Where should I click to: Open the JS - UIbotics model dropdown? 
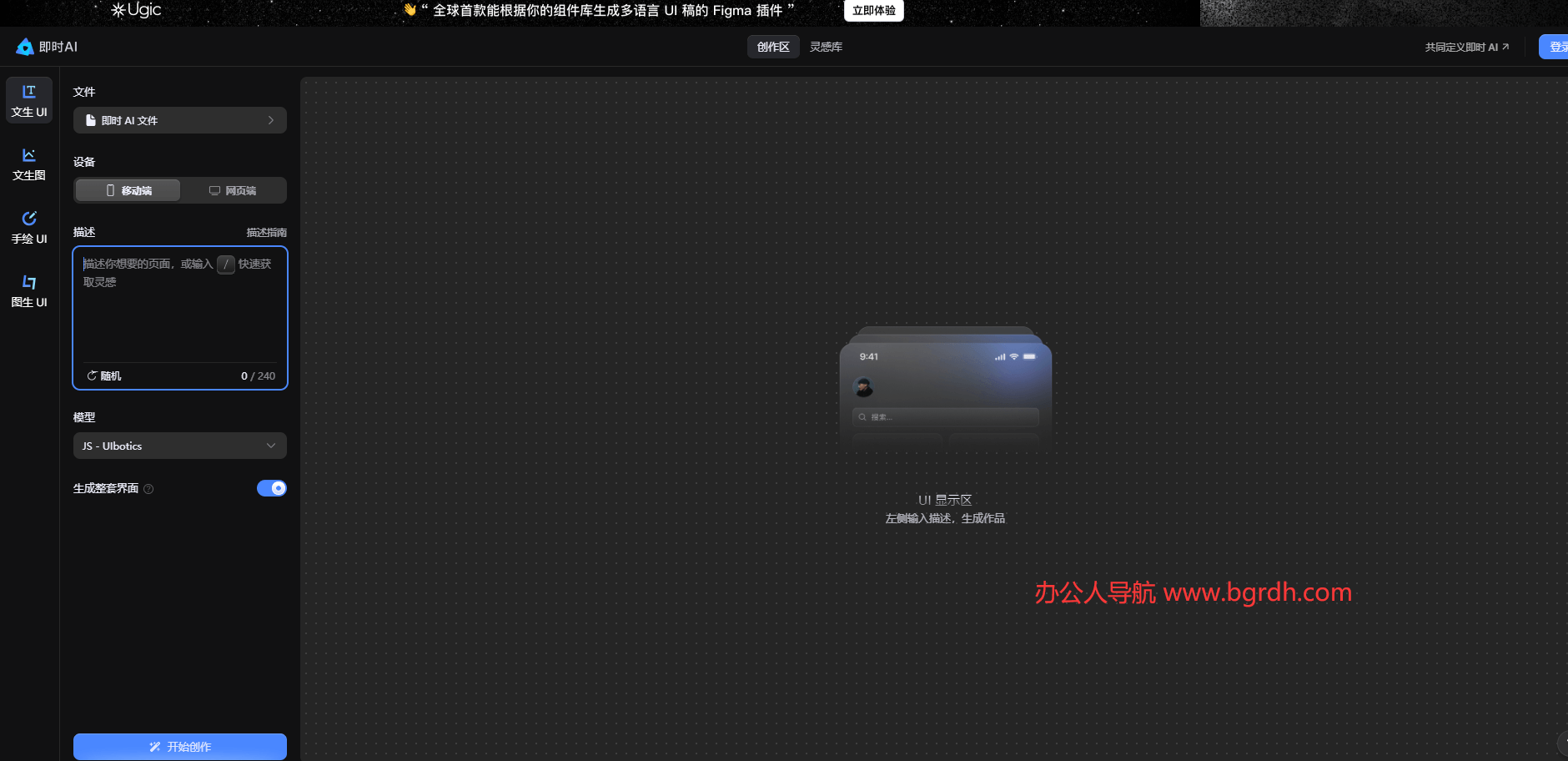179,446
